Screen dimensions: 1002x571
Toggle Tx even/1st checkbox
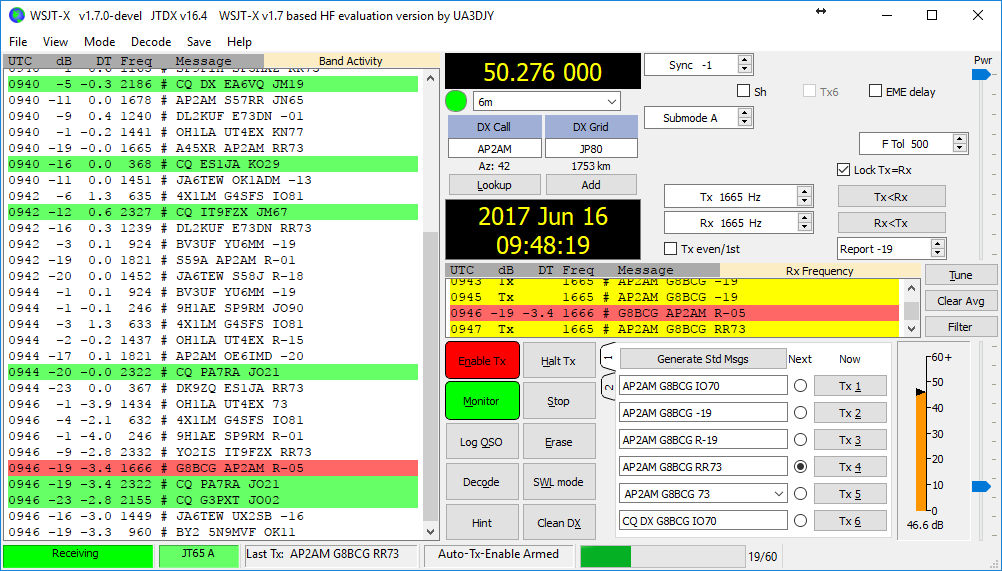click(x=670, y=248)
